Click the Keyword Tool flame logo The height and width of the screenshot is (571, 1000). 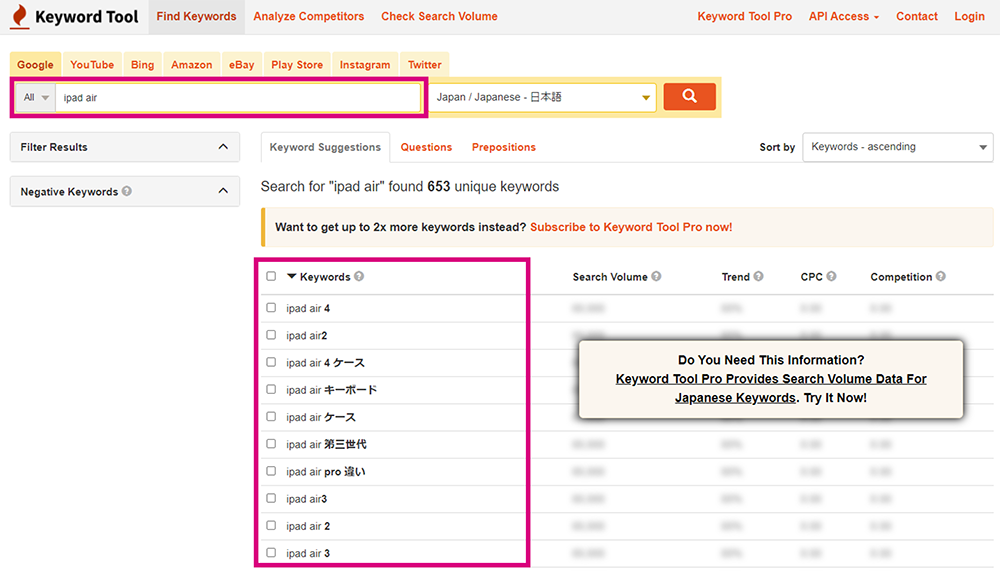click(20, 17)
